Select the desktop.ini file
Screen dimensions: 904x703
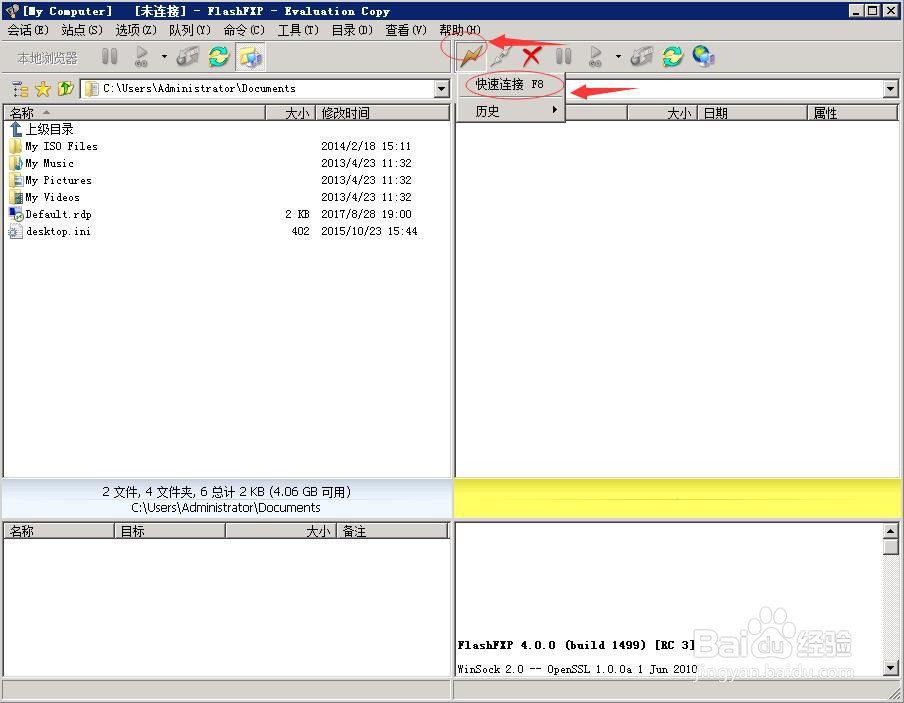[50, 231]
